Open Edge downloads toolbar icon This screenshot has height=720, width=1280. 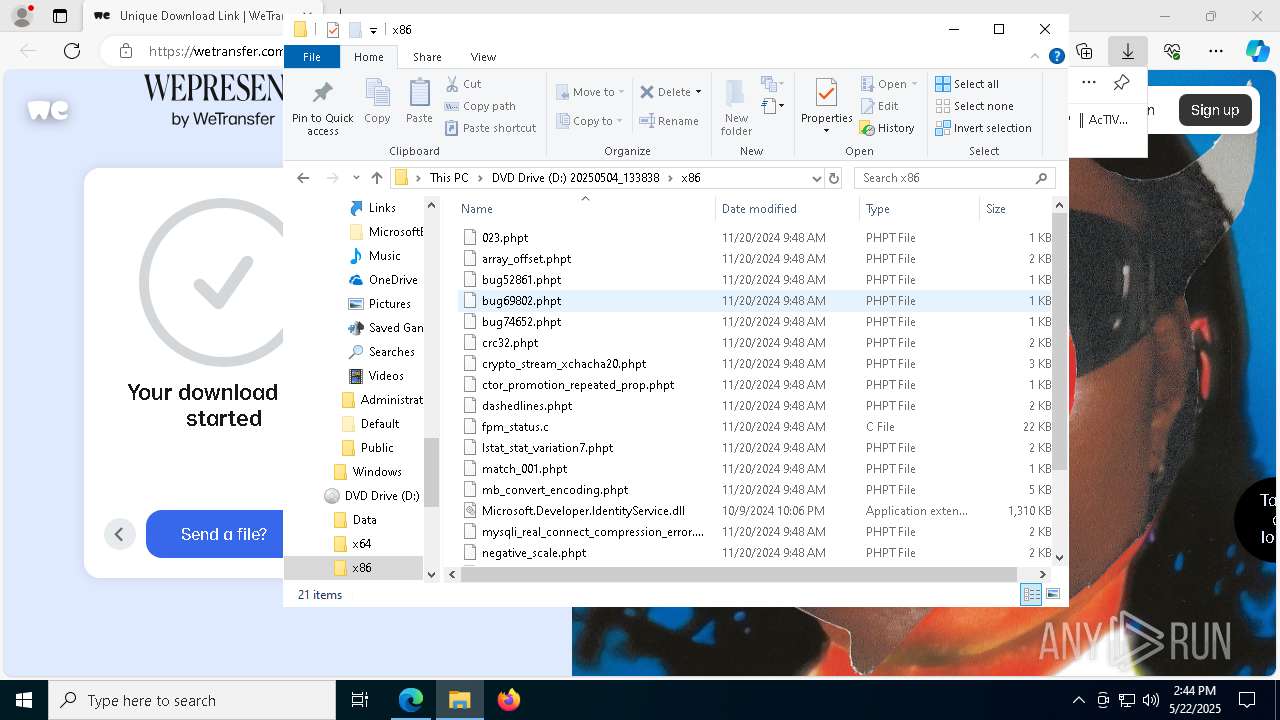pyautogui.click(x=1128, y=51)
